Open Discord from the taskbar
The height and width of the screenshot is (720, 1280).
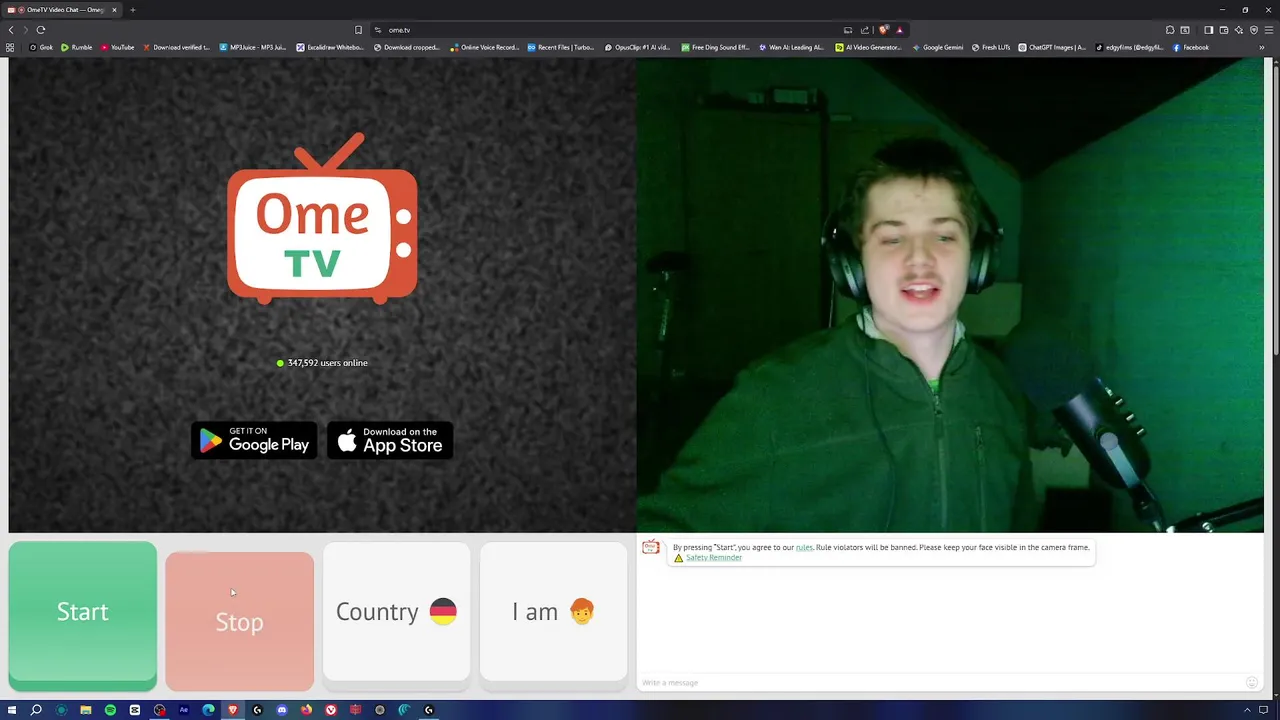click(281, 710)
